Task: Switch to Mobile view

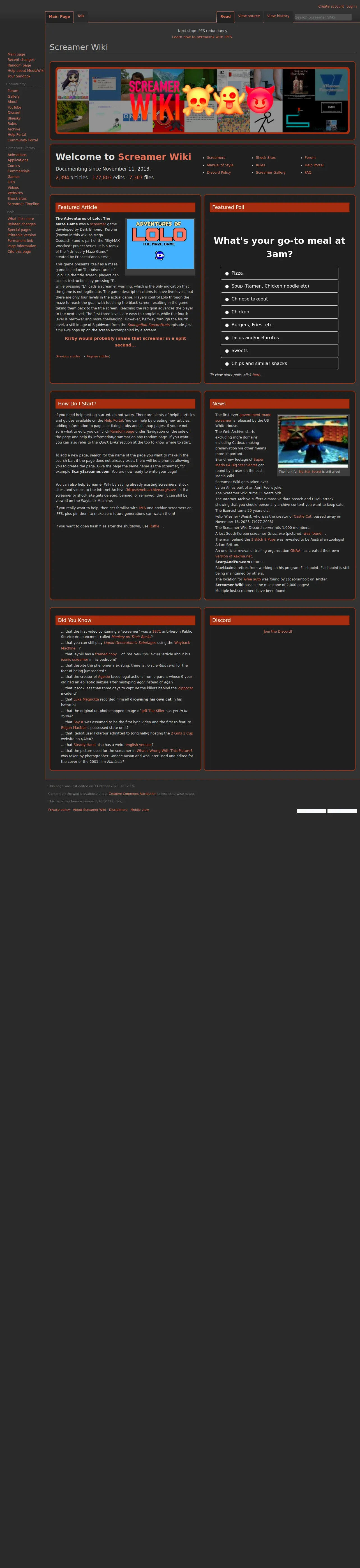Action: click(x=139, y=810)
